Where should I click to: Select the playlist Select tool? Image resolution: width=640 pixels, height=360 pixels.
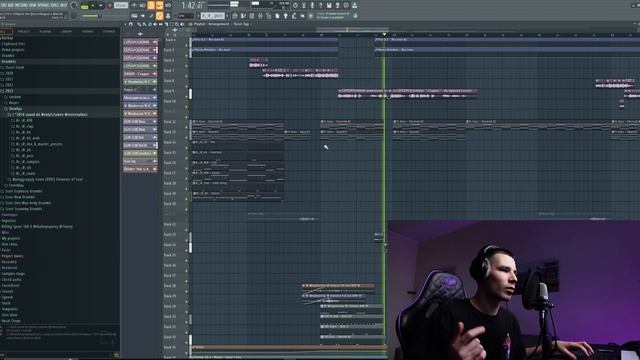tap(171, 24)
